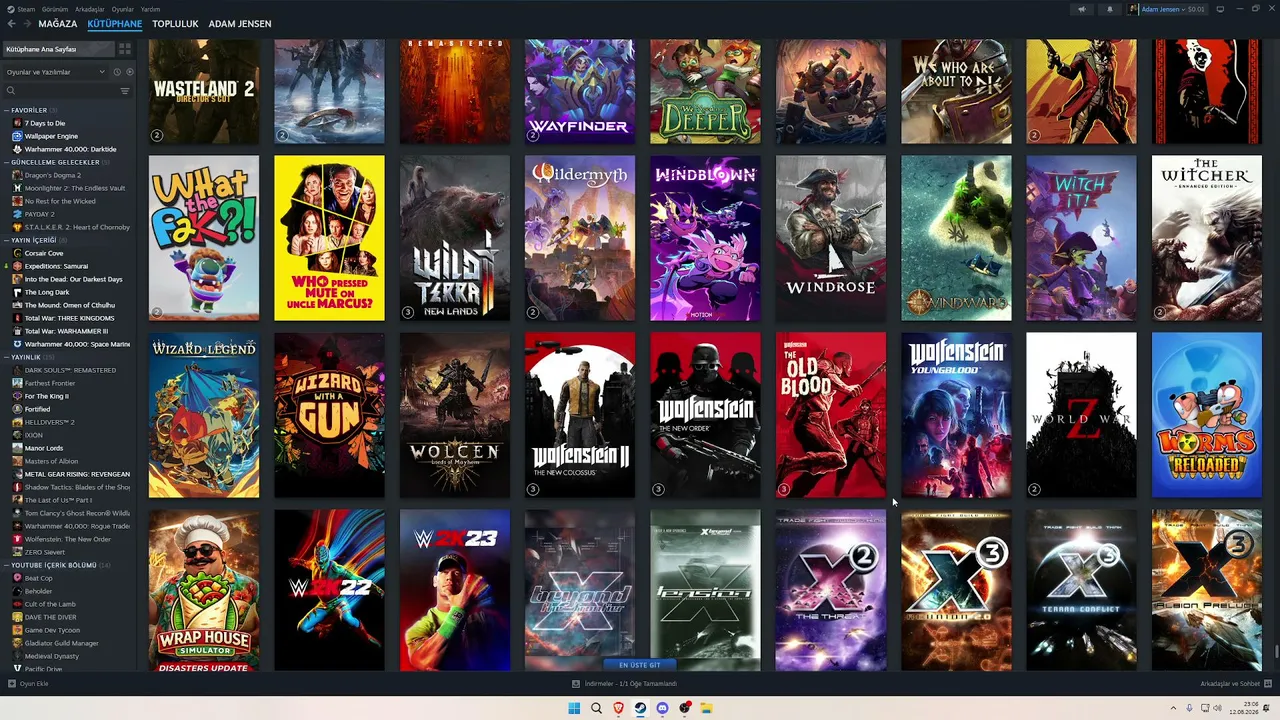Screen dimensions: 1280x720
Task: Open the Arkadaşlar menu
Action: (x=89, y=9)
